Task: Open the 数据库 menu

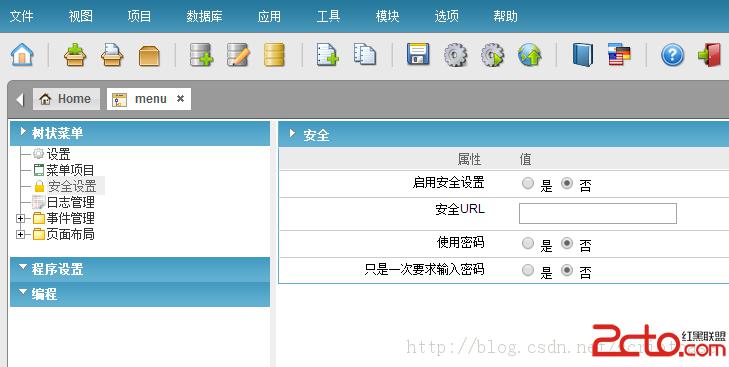Action: pyautogui.click(x=204, y=16)
